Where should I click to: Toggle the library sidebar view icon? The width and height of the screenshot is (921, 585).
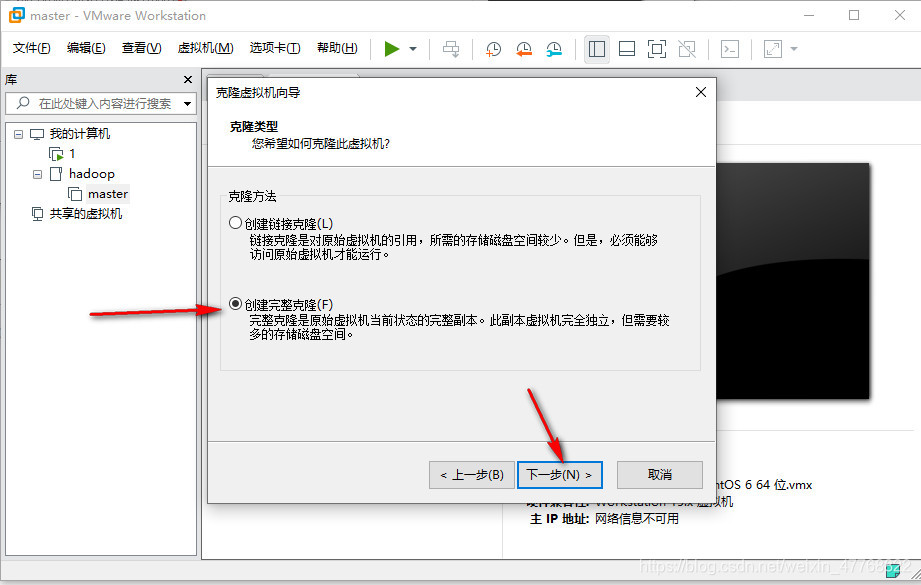coord(597,49)
